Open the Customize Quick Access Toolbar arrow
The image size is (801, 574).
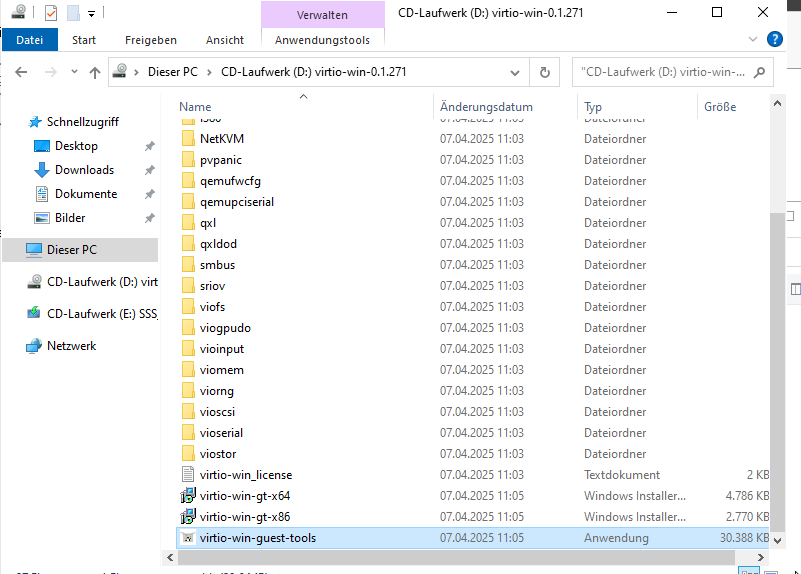coord(91,14)
